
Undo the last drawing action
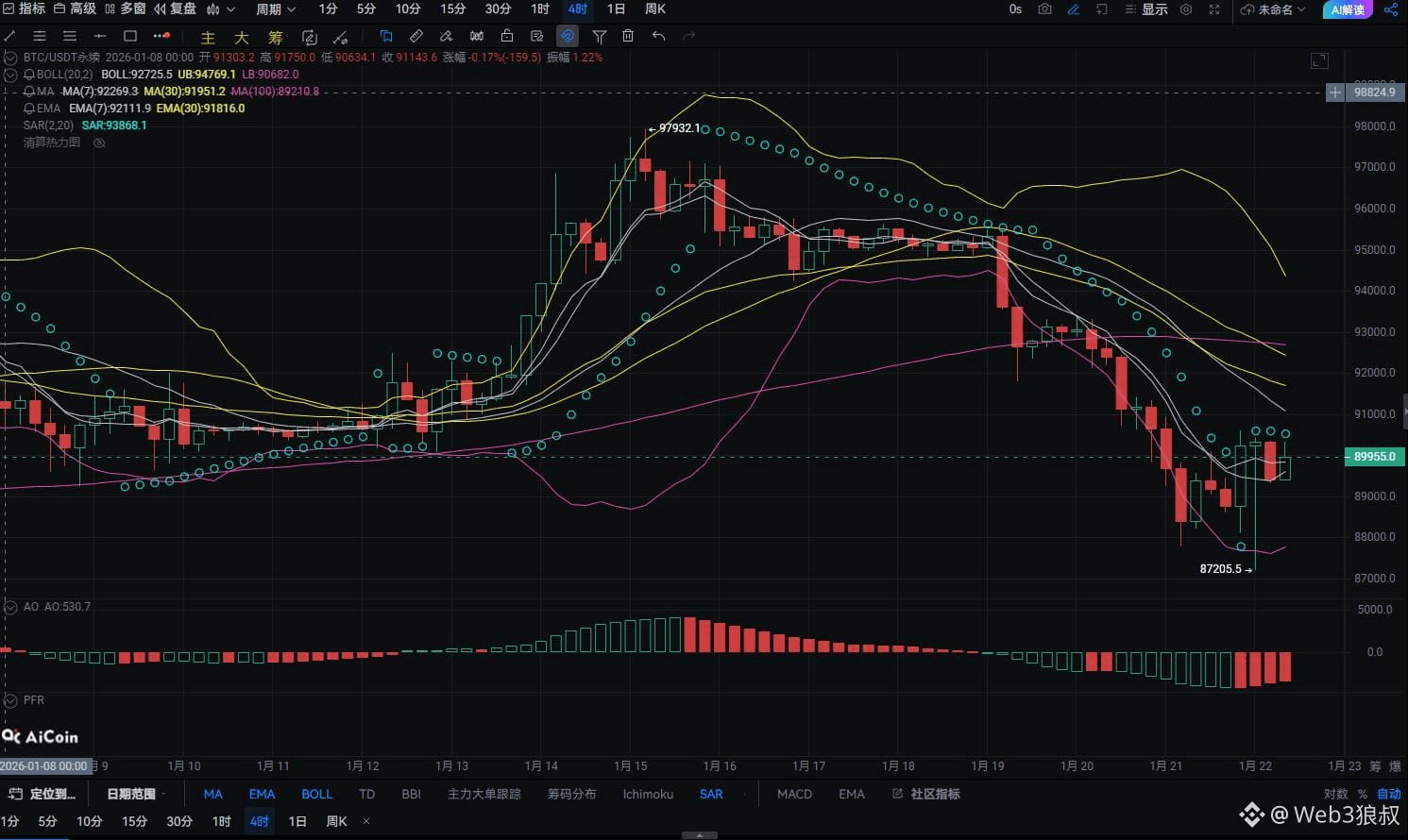click(x=658, y=36)
